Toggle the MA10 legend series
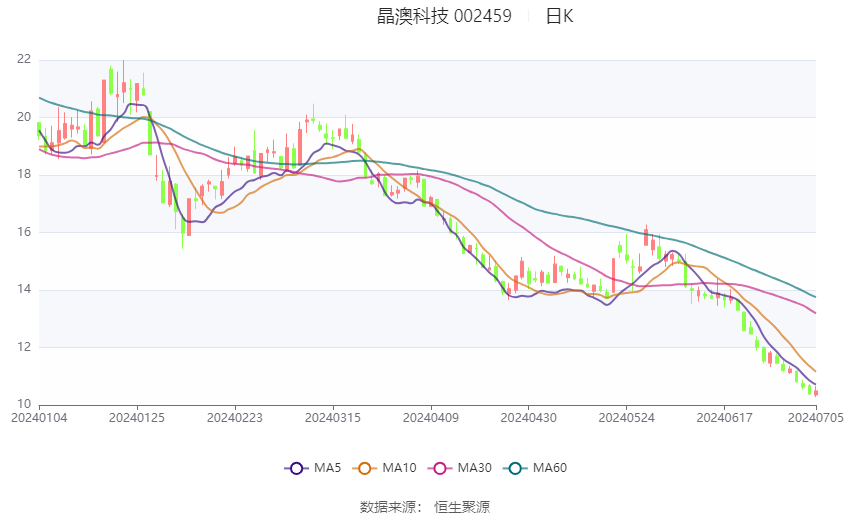The image size is (850, 517). [x=384, y=468]
